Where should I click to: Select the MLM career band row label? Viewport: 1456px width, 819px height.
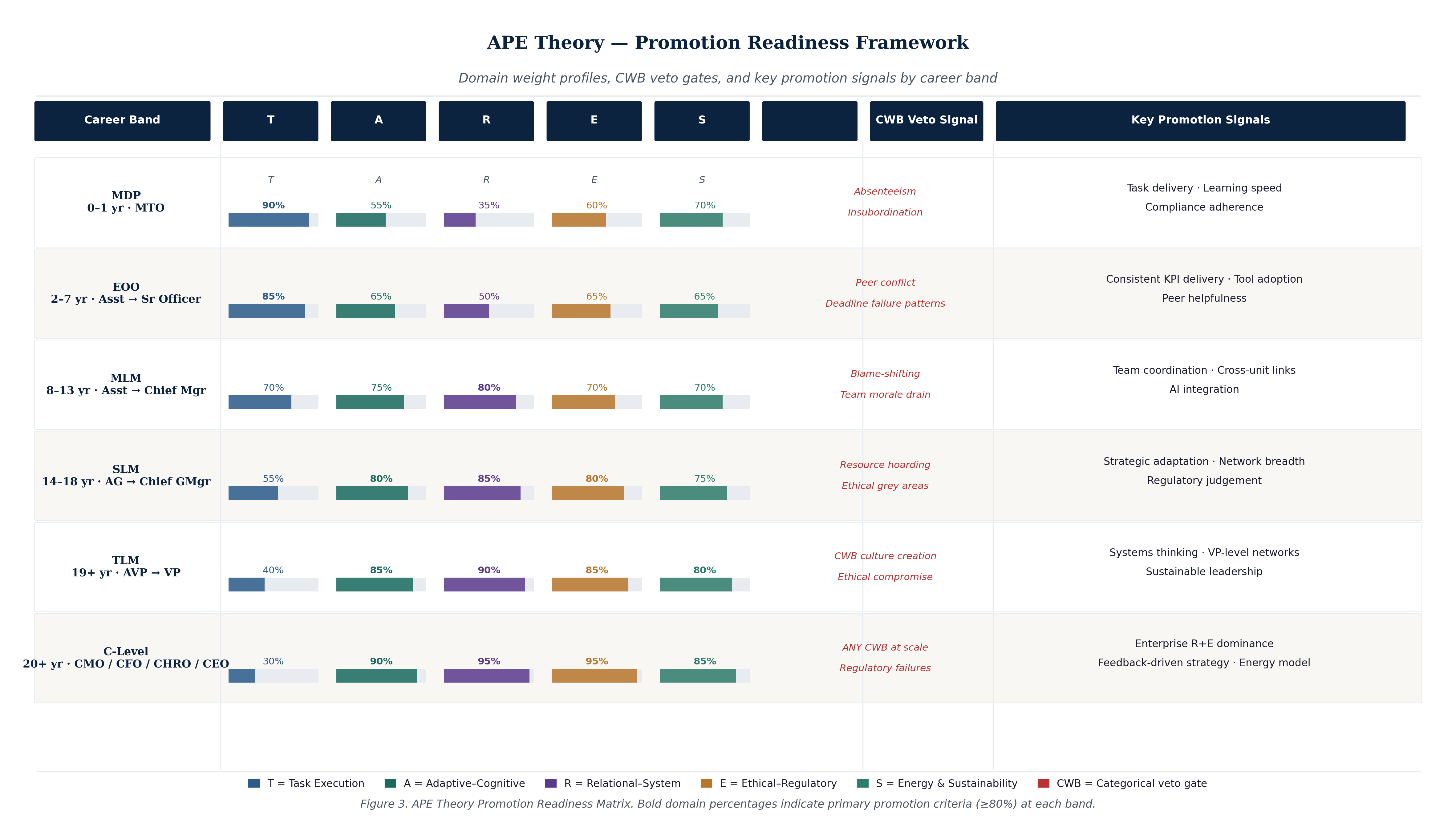126,384
